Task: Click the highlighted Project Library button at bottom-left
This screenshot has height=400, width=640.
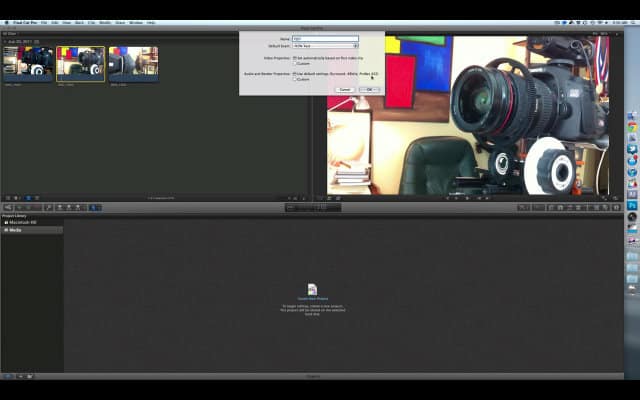Action: [7, 376]
